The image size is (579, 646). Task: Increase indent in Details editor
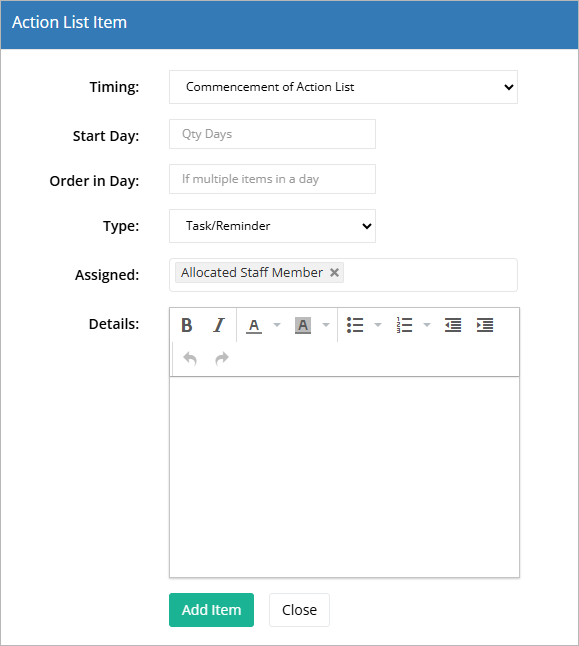tap(485, 325)
